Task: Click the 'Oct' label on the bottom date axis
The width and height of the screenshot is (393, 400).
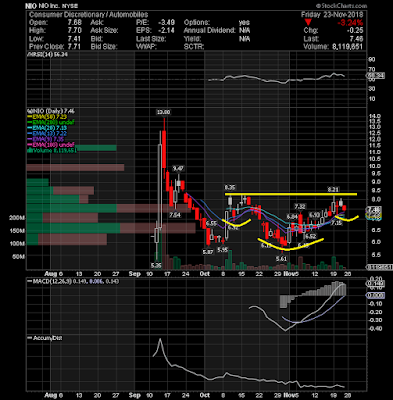Action: pyautogui.click(x=205, y=395)
